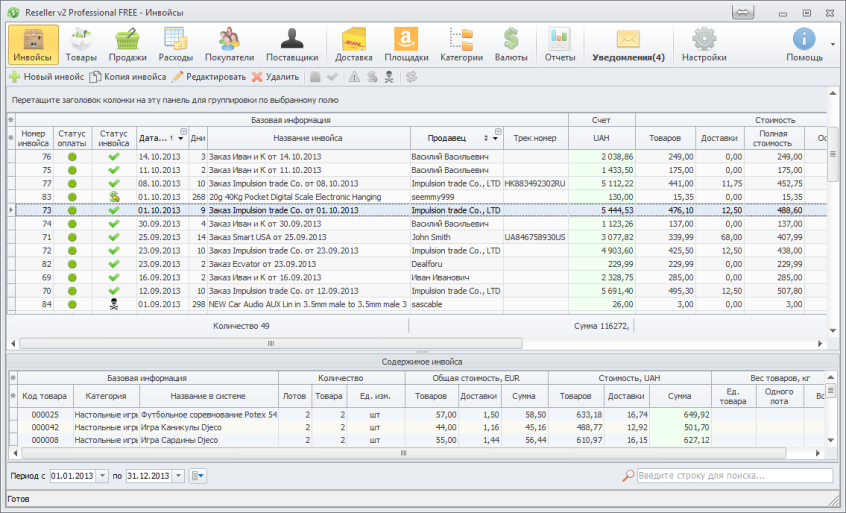Screen dimensions: 846x513
Task: Open the Настройки gear settings
Action: pos(704,45)
